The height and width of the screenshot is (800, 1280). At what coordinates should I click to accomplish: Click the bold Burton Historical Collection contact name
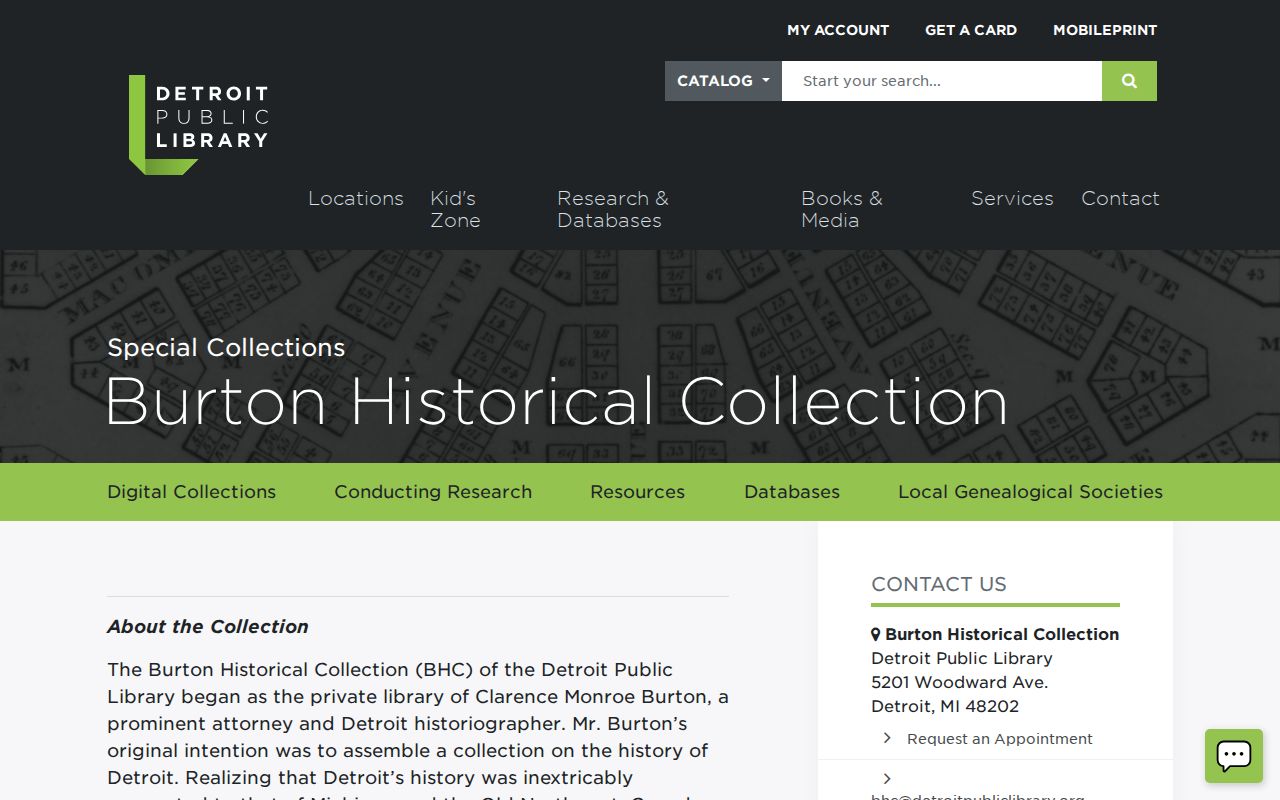1002,634
